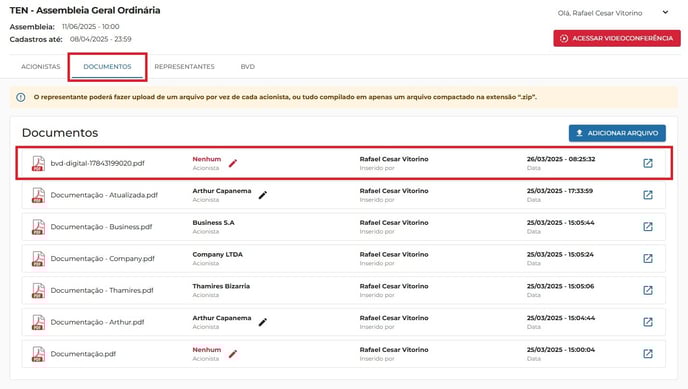Click greeting text Olá, Rafael Cesar Vitorino
The height and width of the screenshot is (389, 688).
[x=600, y=13]
